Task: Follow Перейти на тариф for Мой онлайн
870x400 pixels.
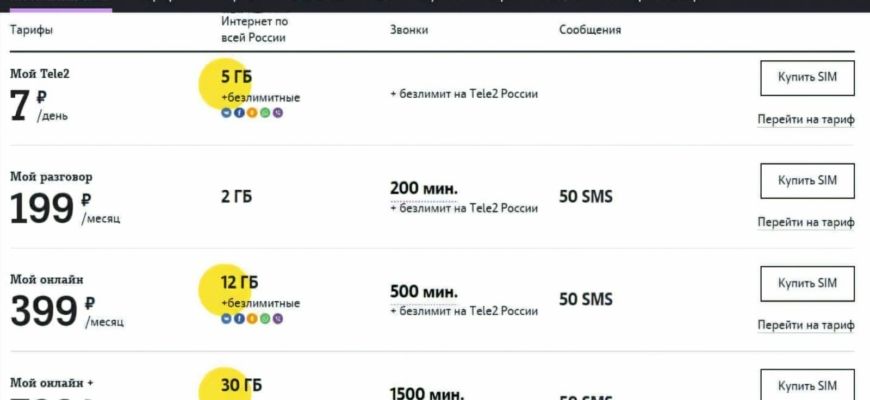Action: point(806,325)
